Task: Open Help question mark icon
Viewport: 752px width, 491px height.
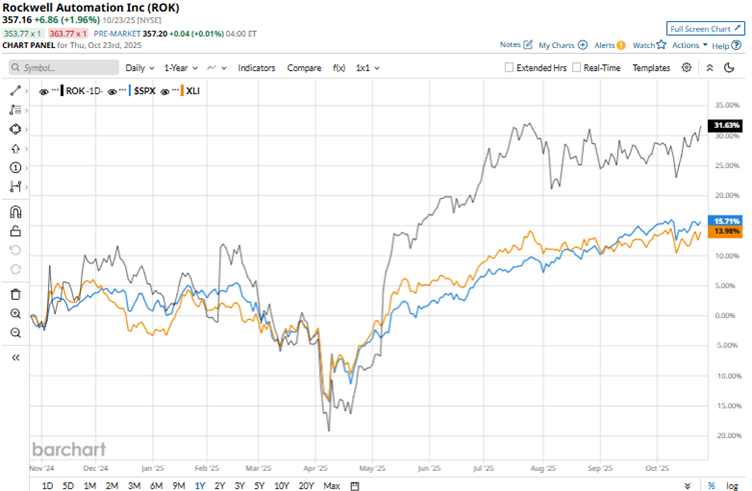Action: [737, 45]
